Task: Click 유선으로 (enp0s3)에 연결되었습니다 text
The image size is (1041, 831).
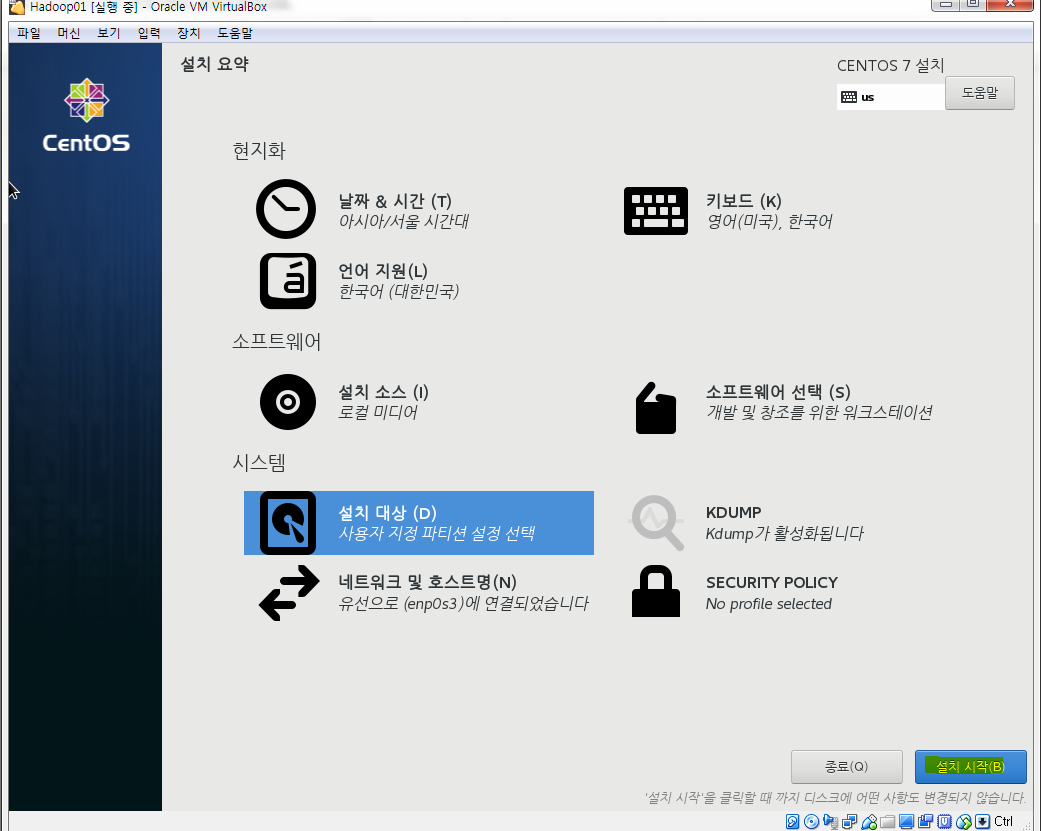Action: [463, 604]
